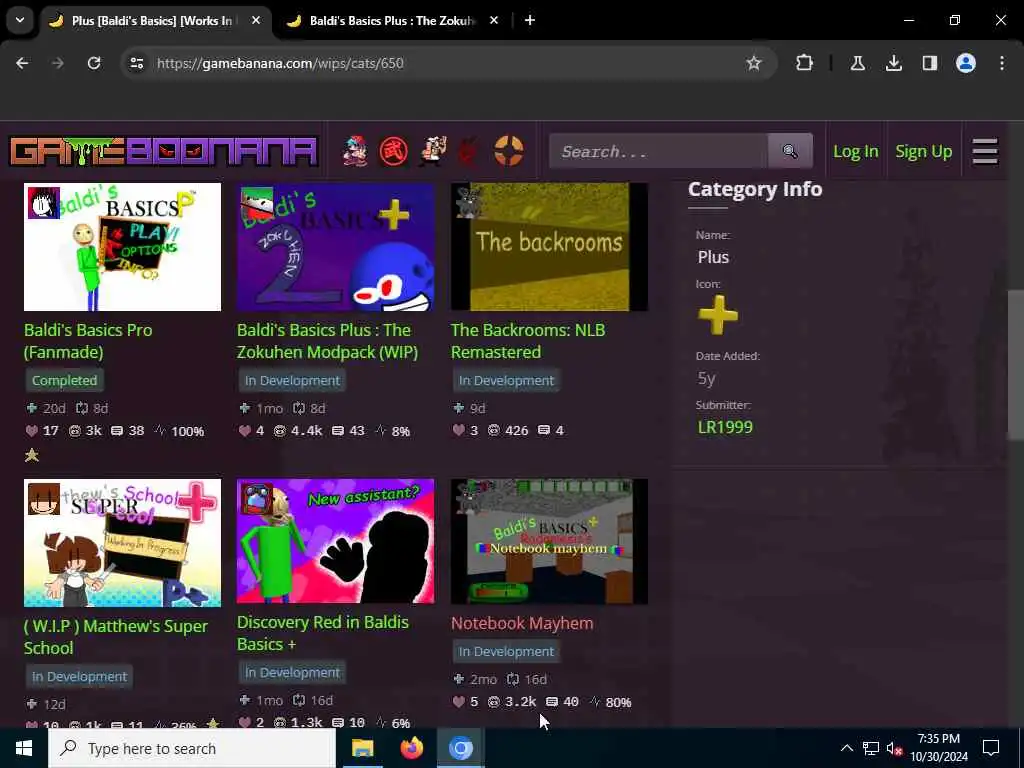The height and width of the screenshot is (768, 1024).
Task: Open the notification center icon
Action: click(x=991, y=748)
